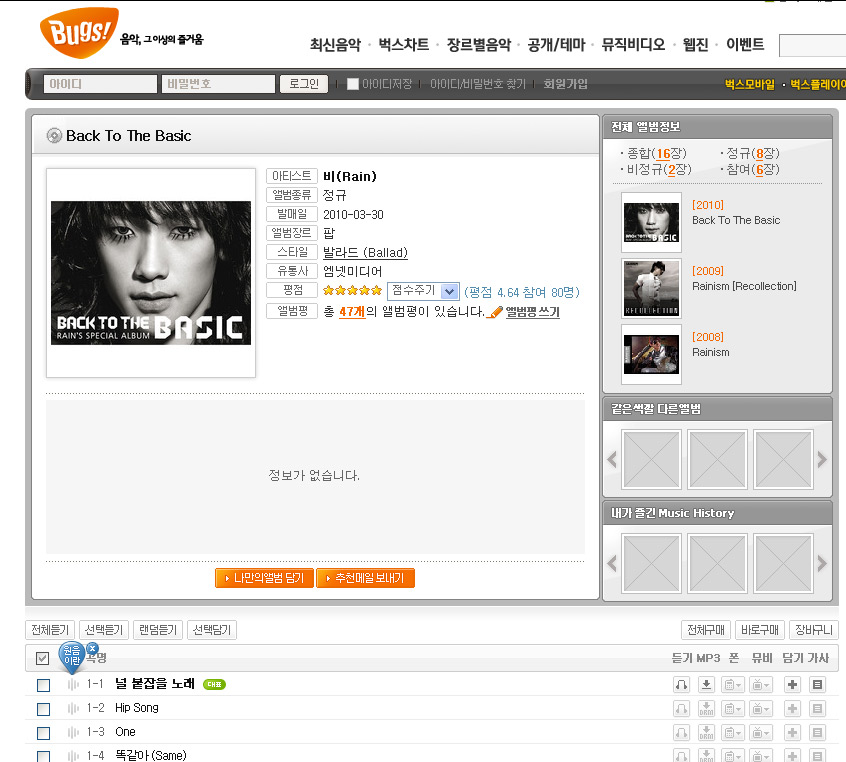846x762 pixels.
Task: Tick the checkbox for 똑같아 (Same)
Action: click(x=43, y=756)
